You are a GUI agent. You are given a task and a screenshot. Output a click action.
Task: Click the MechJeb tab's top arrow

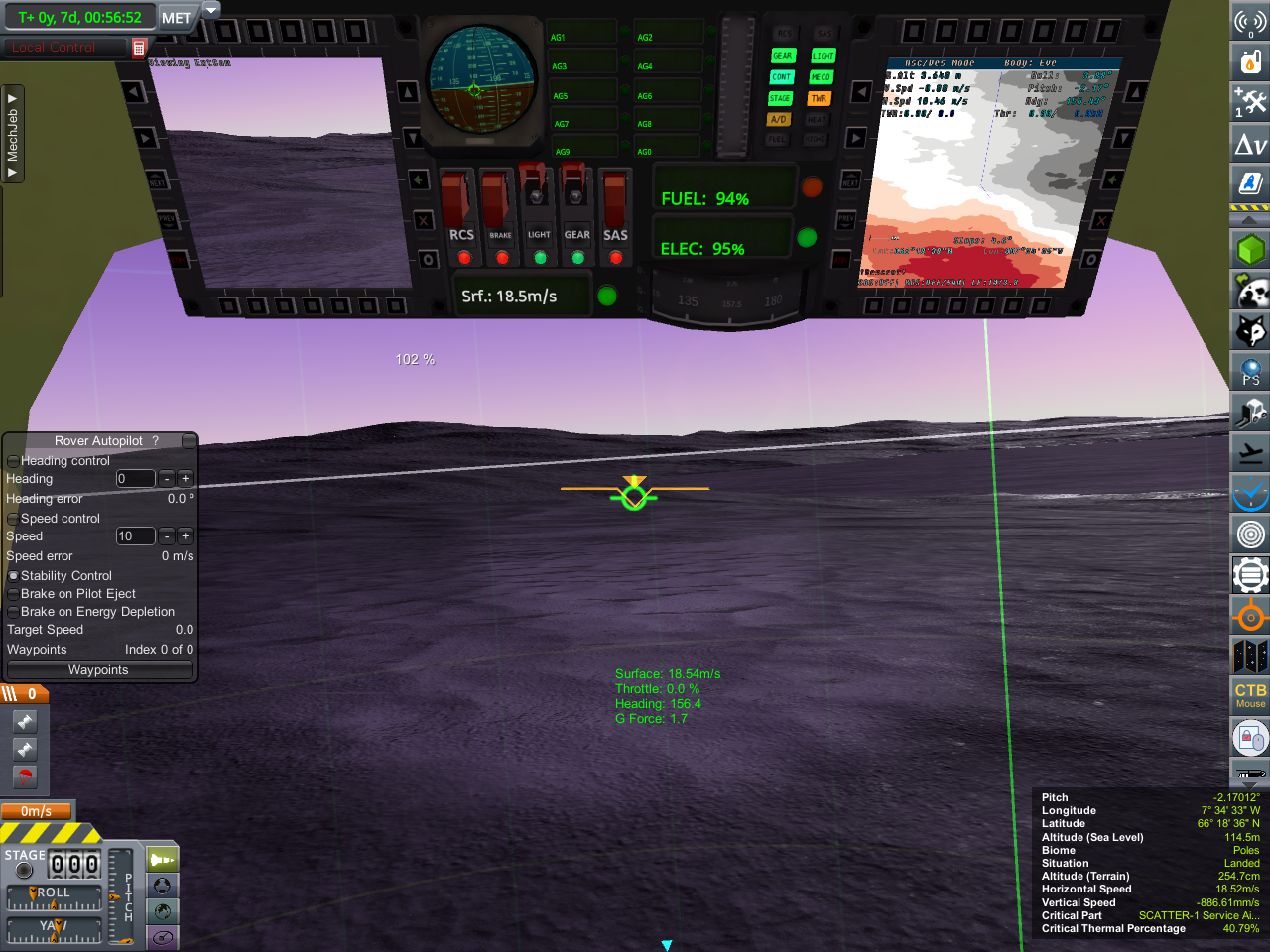[x=12, y=98]
